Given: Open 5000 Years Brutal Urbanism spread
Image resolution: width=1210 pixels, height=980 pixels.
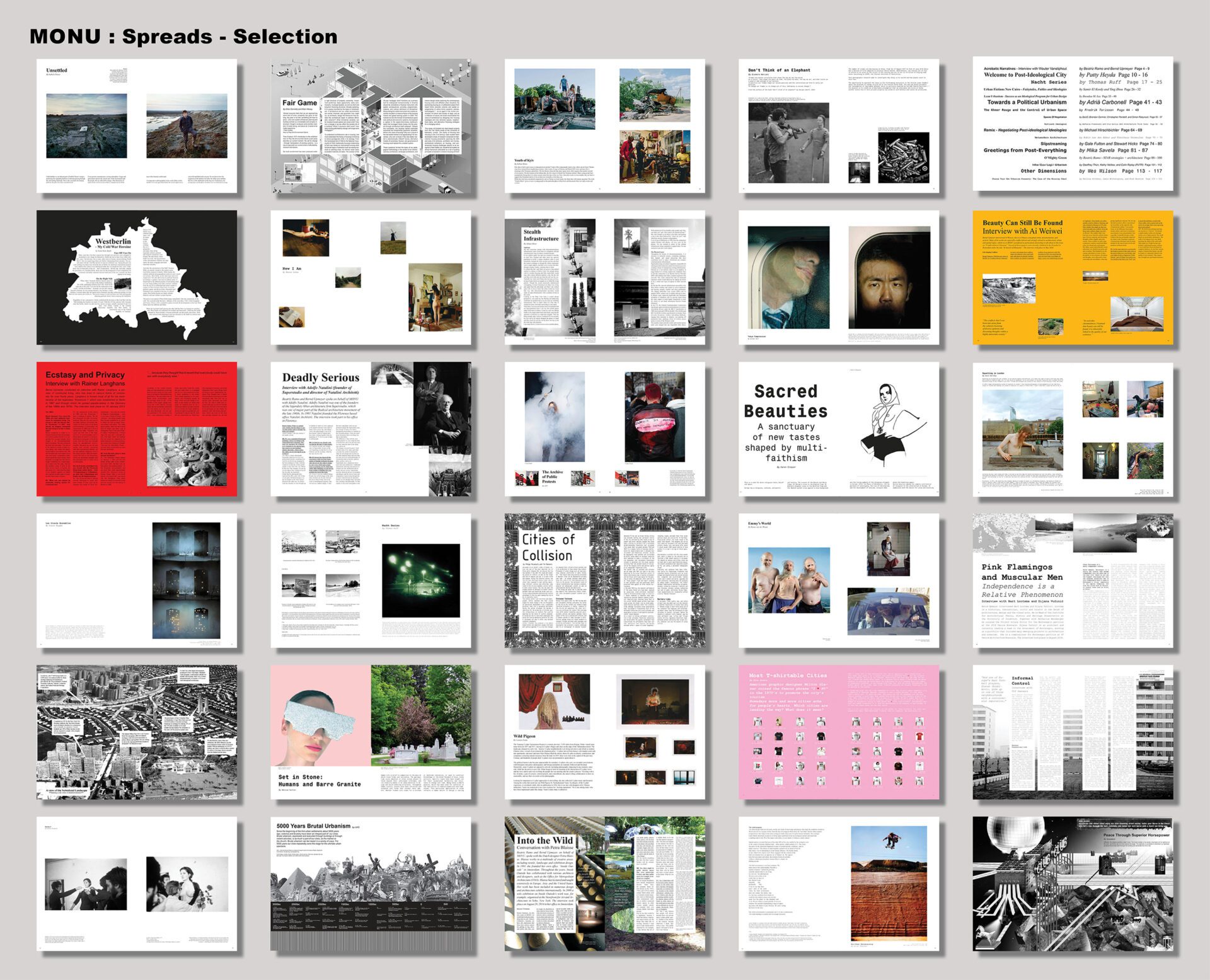Looking at the screenshot, I should pyautogui.click(x=371, y=884).
